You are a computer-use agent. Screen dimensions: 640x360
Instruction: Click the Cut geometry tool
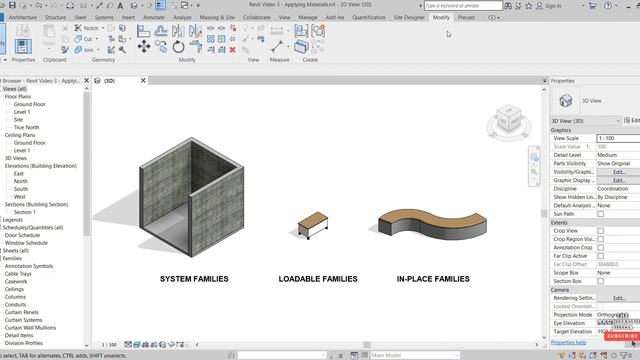pyautogui.click(x=83, y=39)
